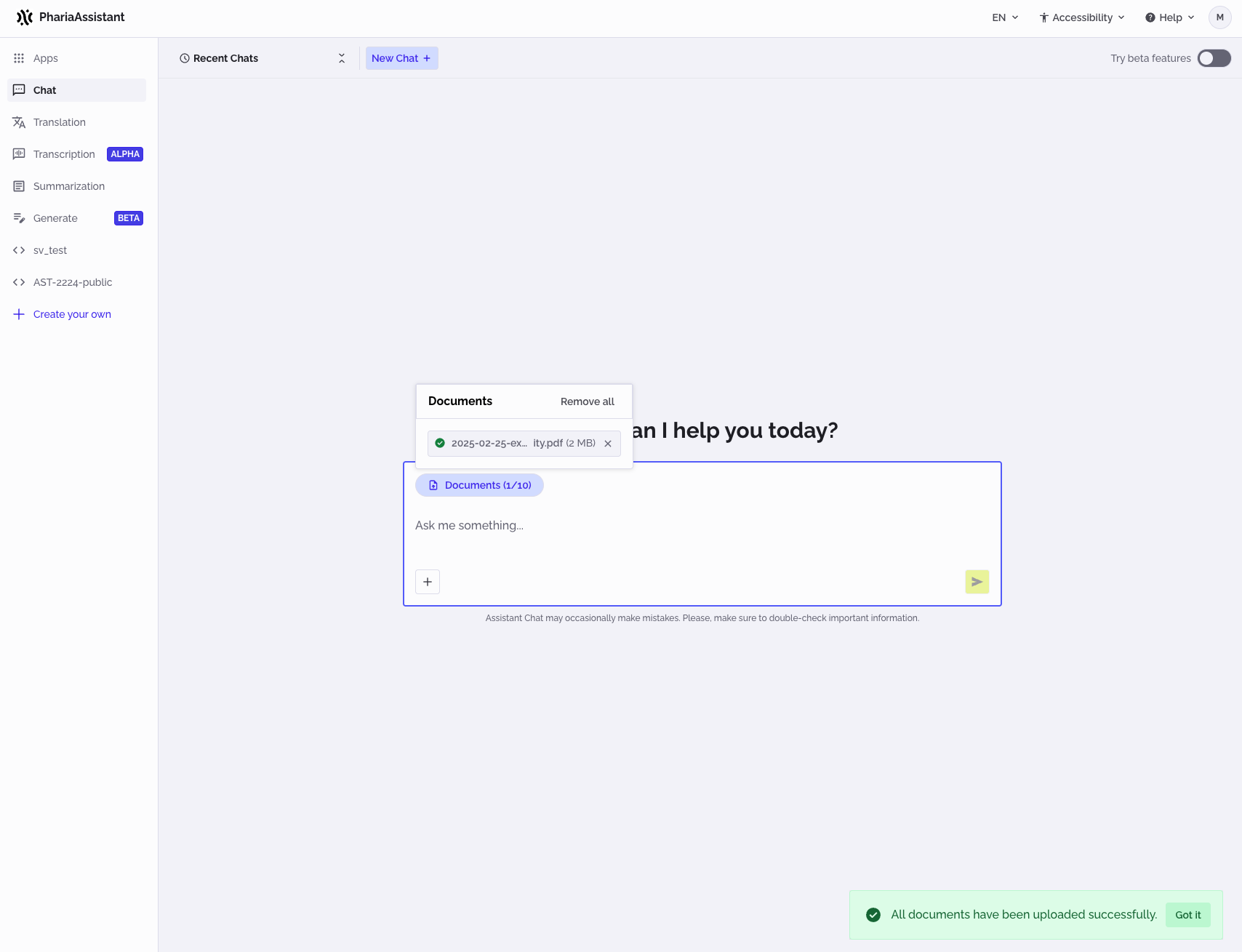The height and width of the screenshot is (952, 1242).
Task: Dismiss the upload notification with Got it
Action: pos(1187,914)
